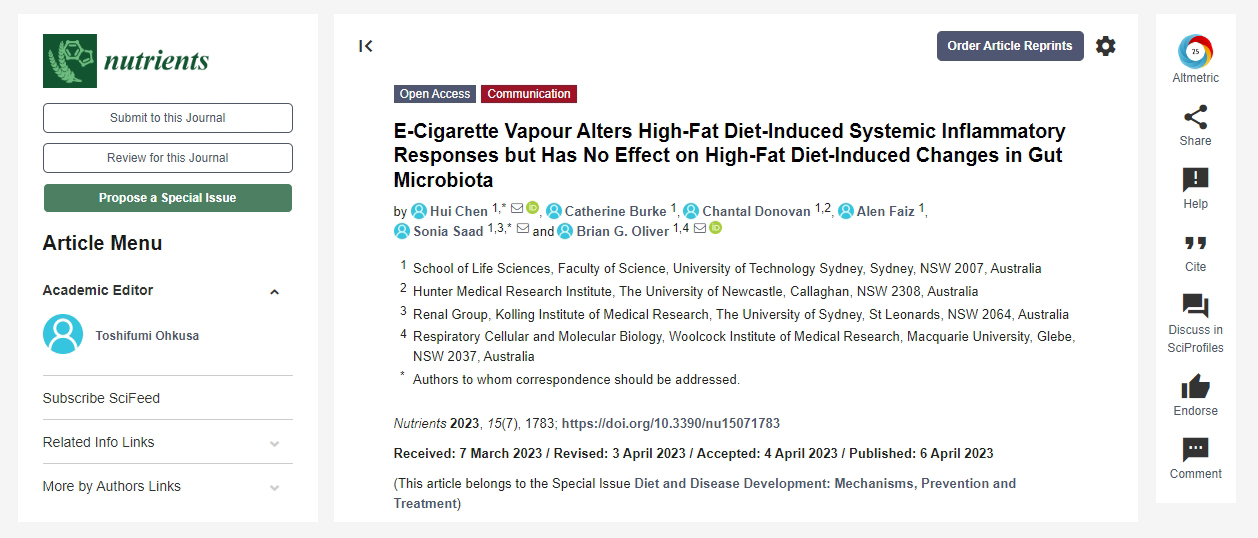Open the Help speech bubble icon
Viewport: 1258px width, 538px height.
click(1195, 180)
